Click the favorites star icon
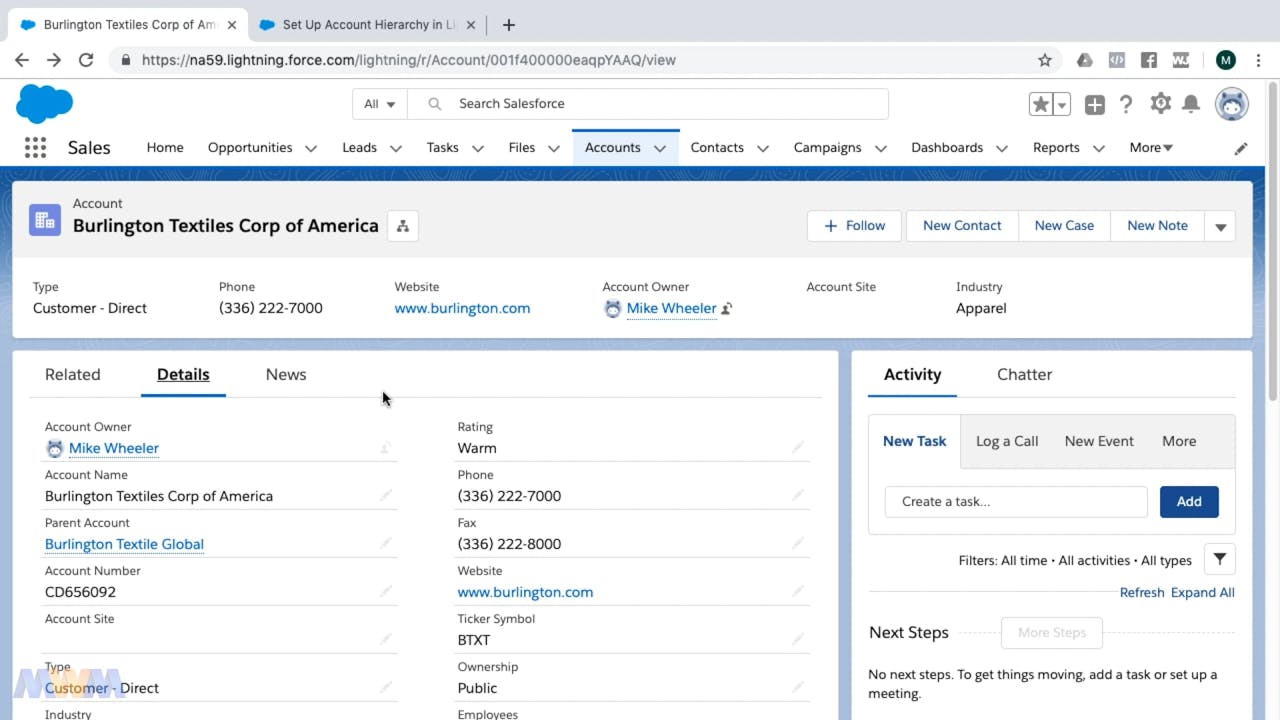The height and width of the screenshot is (720, 1280). pyautogui.click(x=1041, y=104)
